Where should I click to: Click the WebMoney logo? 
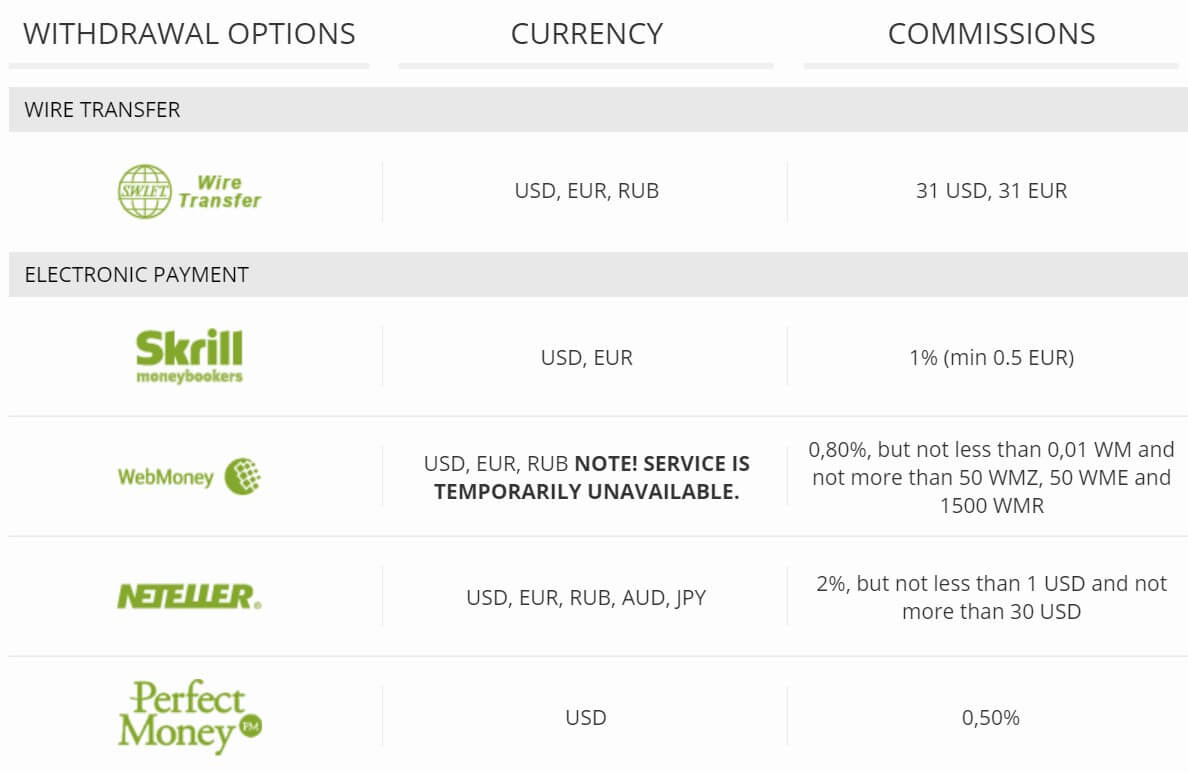[x=189, y=477]
